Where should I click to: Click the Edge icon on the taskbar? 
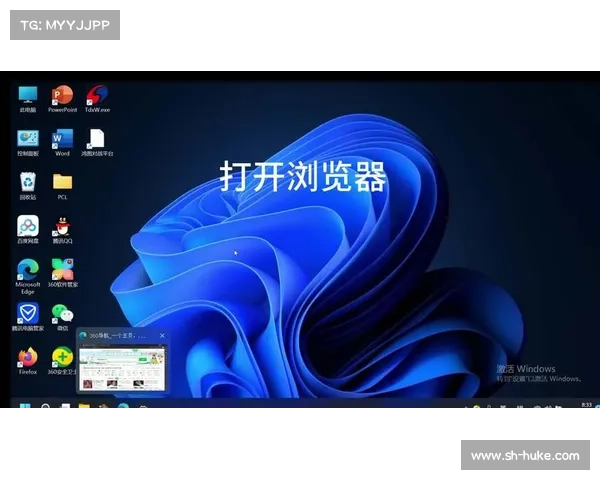point(123,406)
